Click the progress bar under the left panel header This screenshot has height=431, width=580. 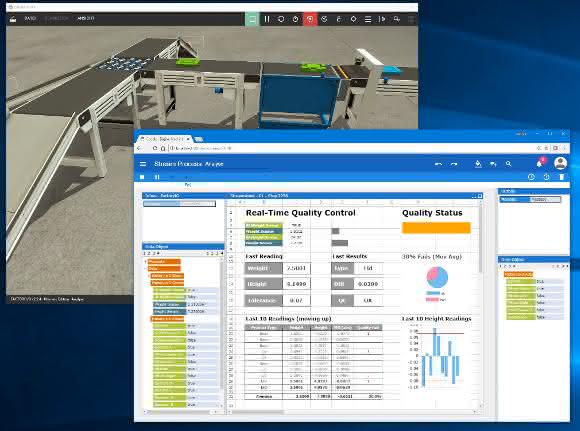click(179, 204)
